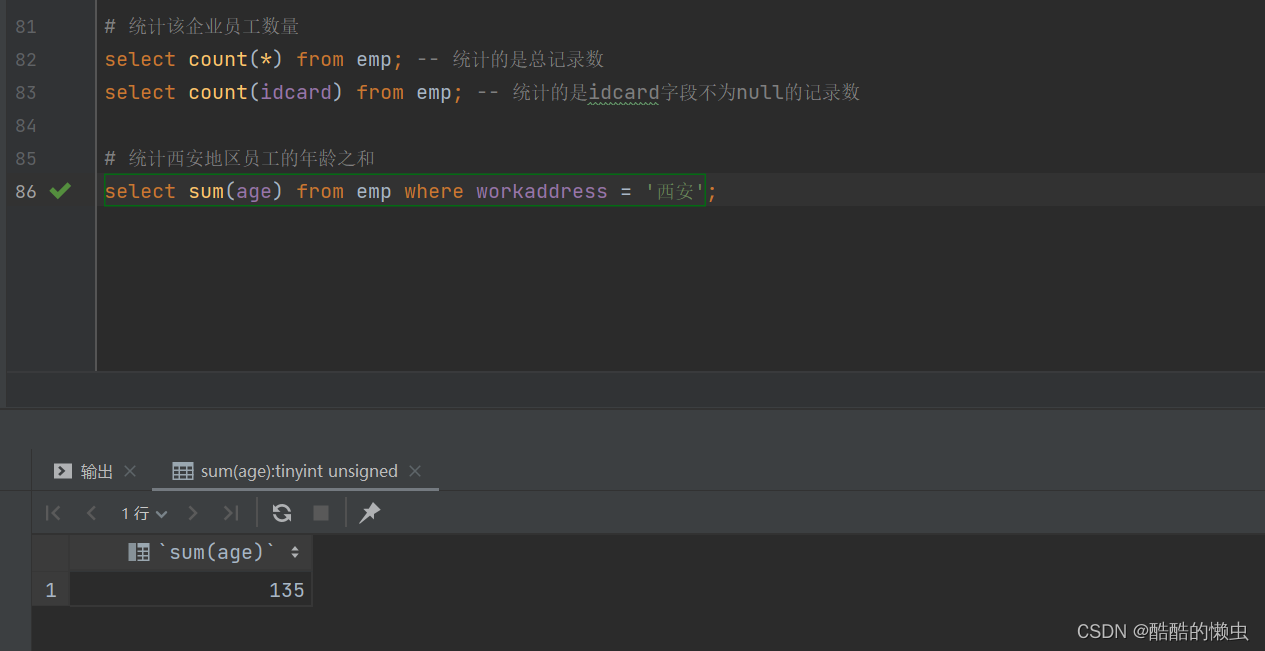1265x651 pixels.
Task: Go to previous page of results
Action: (x=91, y=513)
